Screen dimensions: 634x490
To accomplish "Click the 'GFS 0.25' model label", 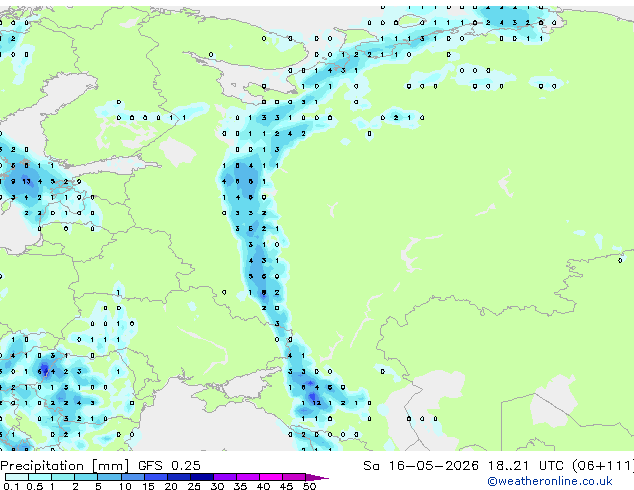I will point(169,466).
